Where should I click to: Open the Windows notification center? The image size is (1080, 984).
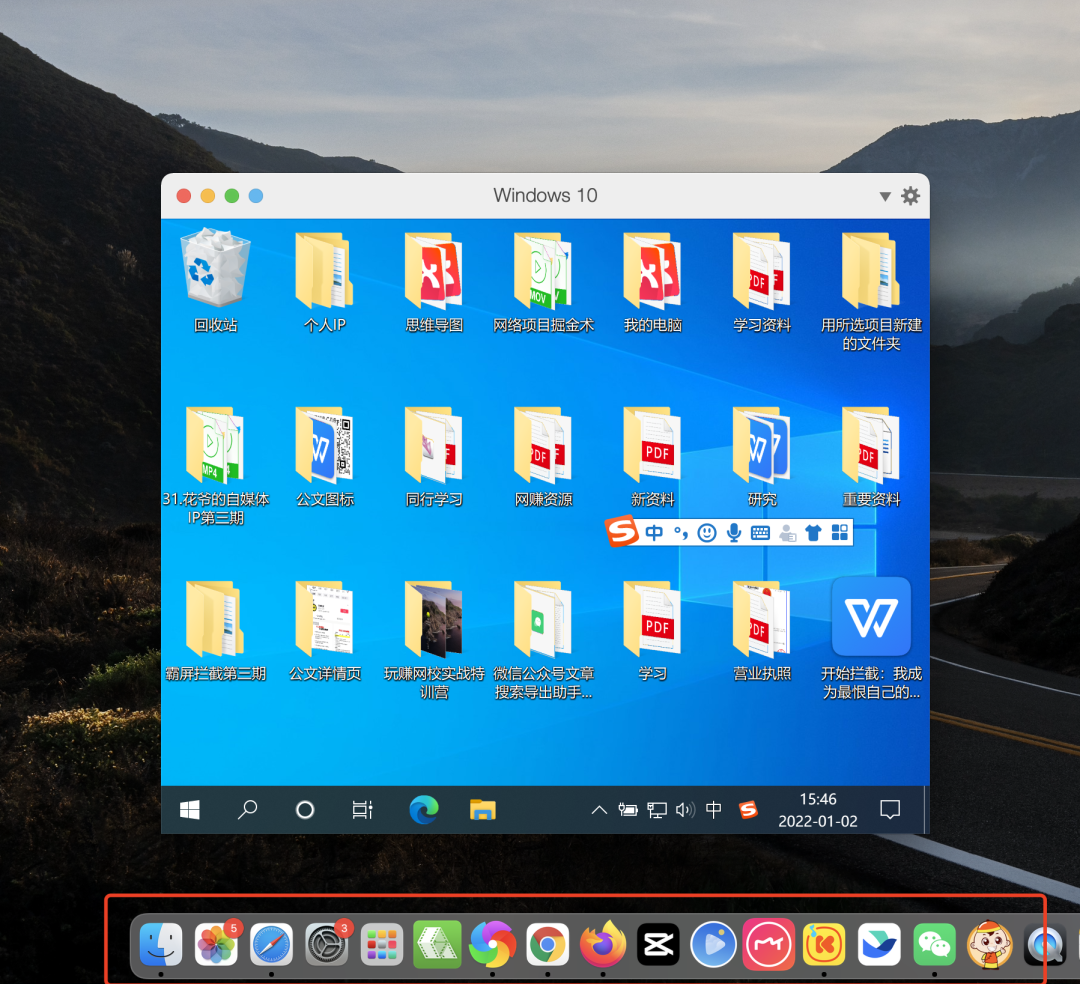[890, 810]
